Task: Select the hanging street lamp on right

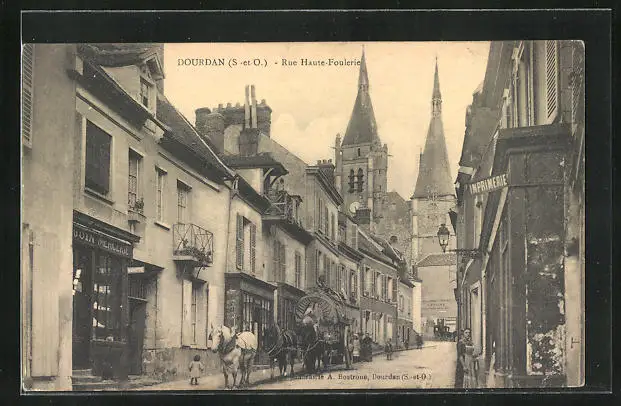Action: (x=443, y=237)
